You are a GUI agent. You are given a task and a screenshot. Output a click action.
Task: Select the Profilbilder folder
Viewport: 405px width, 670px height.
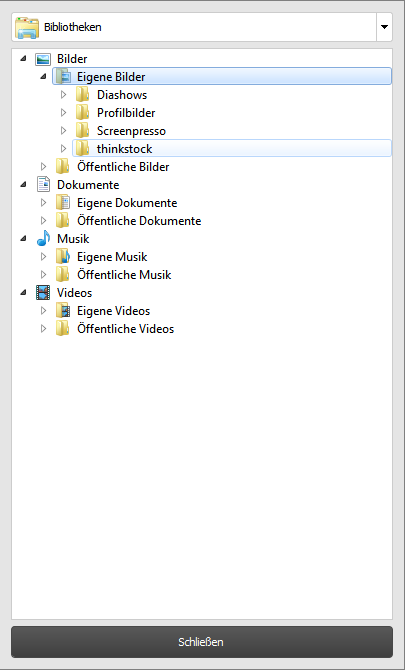[126, 113]
